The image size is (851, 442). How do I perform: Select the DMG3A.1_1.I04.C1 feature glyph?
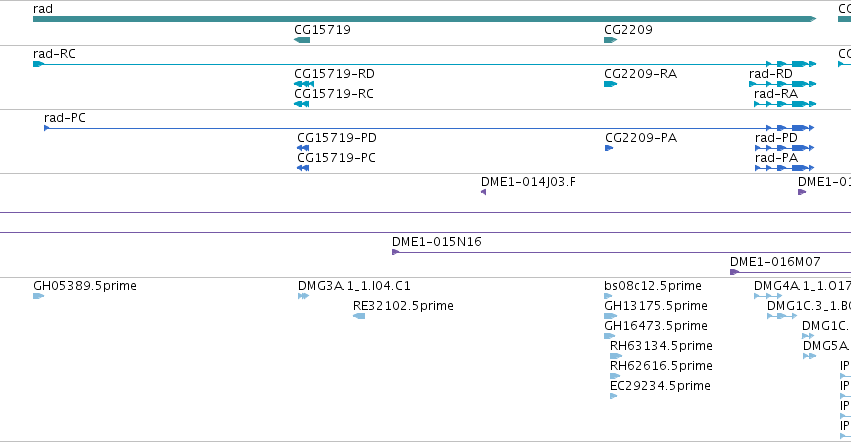click(303, 296)
